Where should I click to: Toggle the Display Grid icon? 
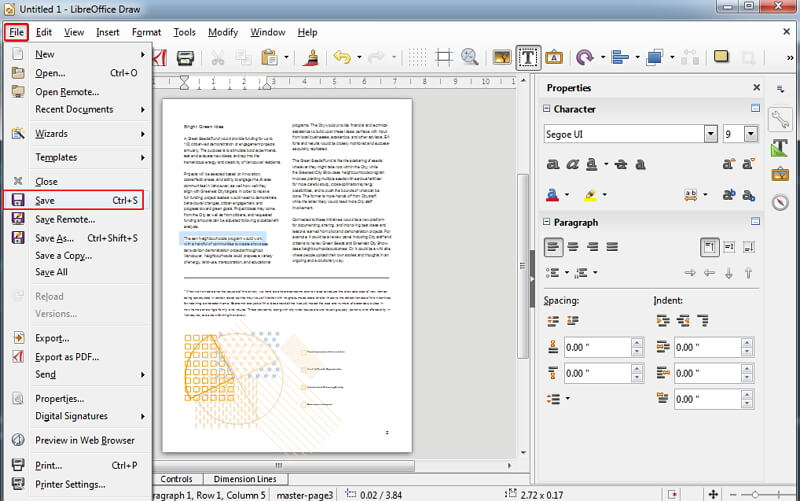417,57
